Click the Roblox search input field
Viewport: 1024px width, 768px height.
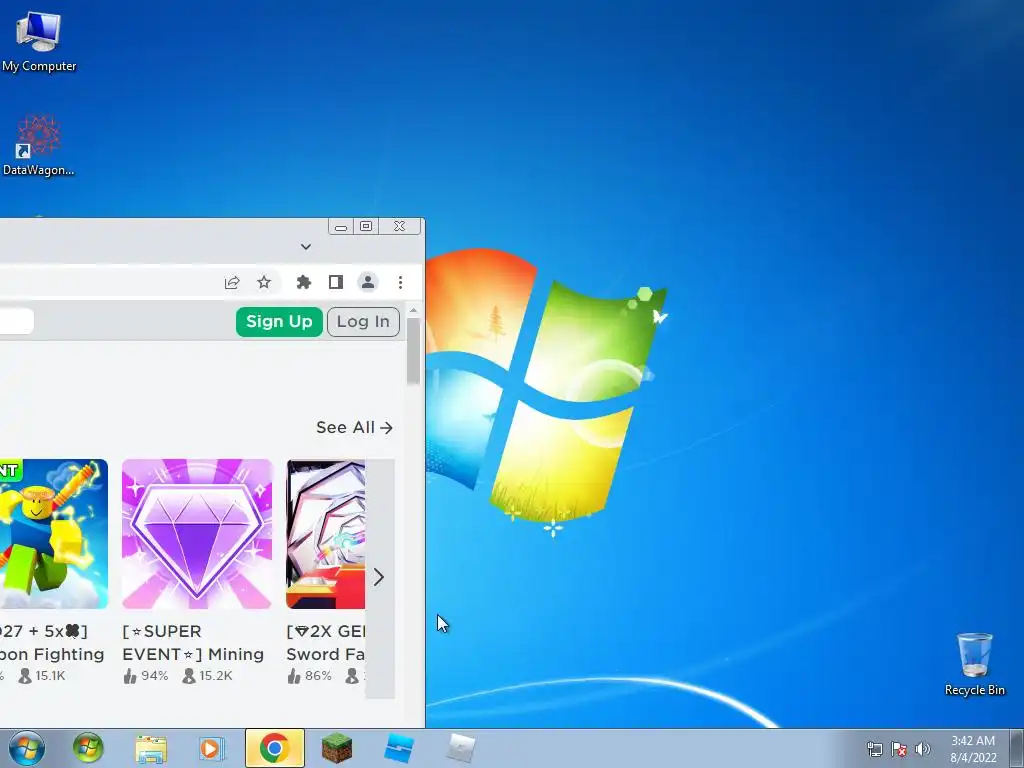(16, 321)
